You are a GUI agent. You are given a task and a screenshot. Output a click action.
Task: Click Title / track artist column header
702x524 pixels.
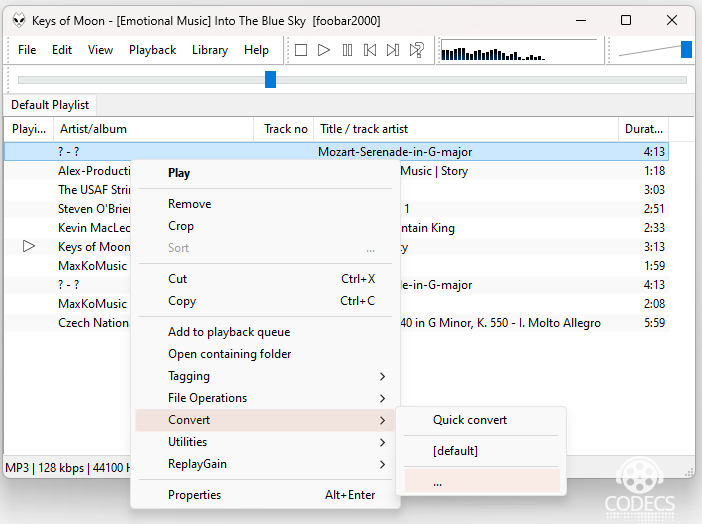pyautogui.click(x=466, y=129)
